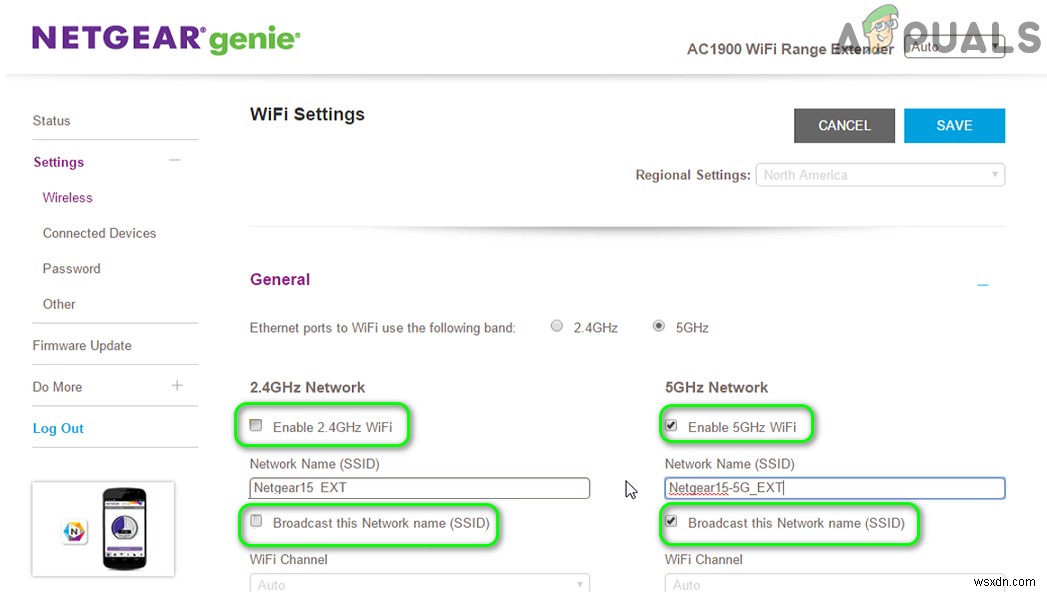Click the 5GHz Network Name input field

click(x=834, y=488)
